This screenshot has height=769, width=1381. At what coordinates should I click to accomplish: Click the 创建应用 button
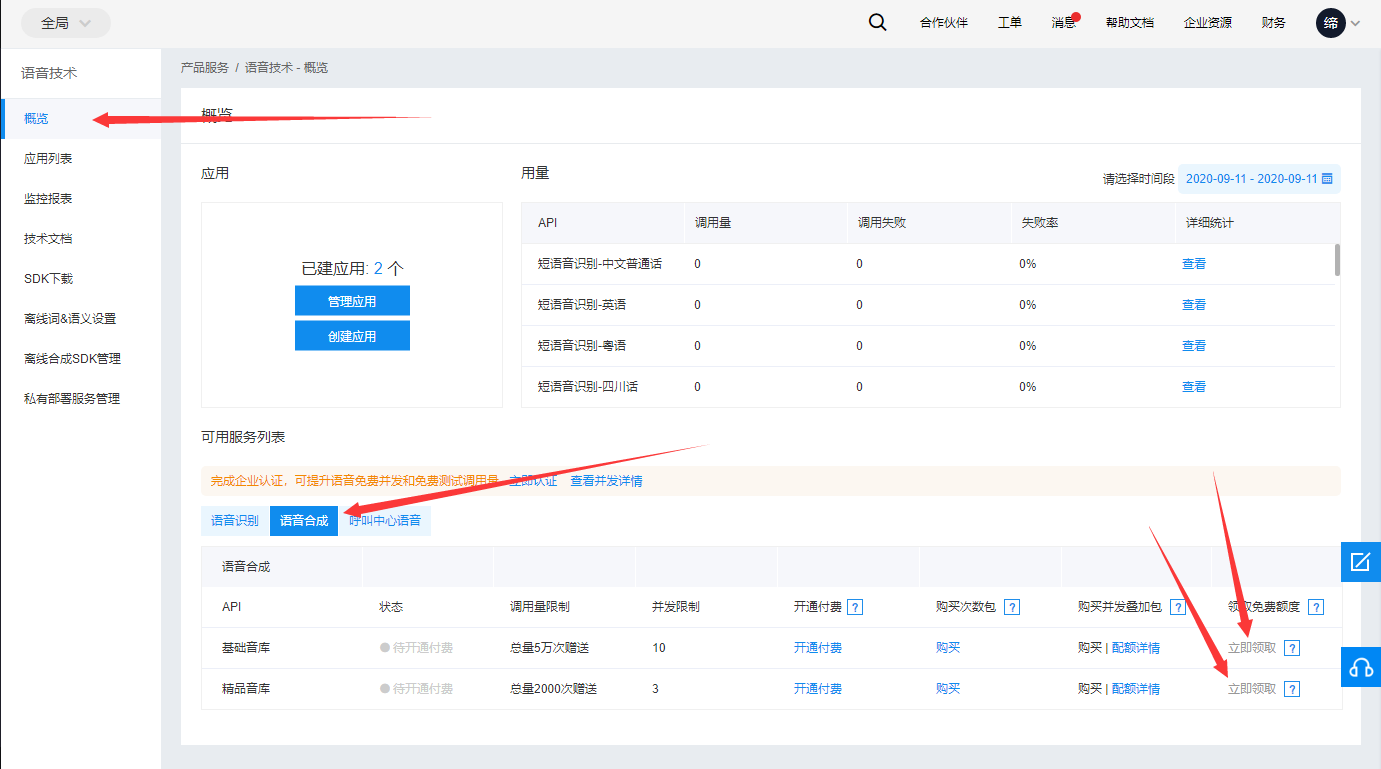pyautogui.click(x=352, y=336)
